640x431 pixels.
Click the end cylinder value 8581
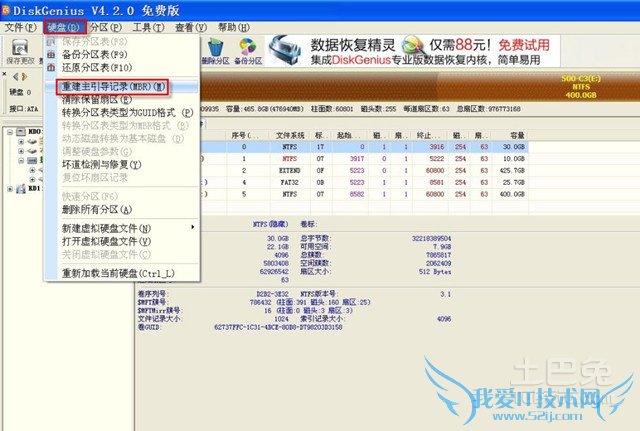point(437,182)
